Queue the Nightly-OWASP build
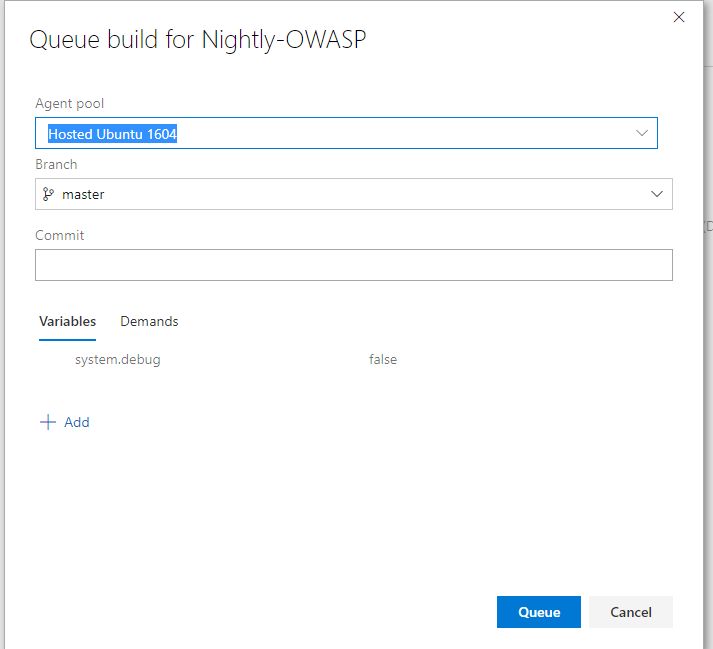Image resolution: width=713 pixels, height=649 pixels. [x=539, y=612]
